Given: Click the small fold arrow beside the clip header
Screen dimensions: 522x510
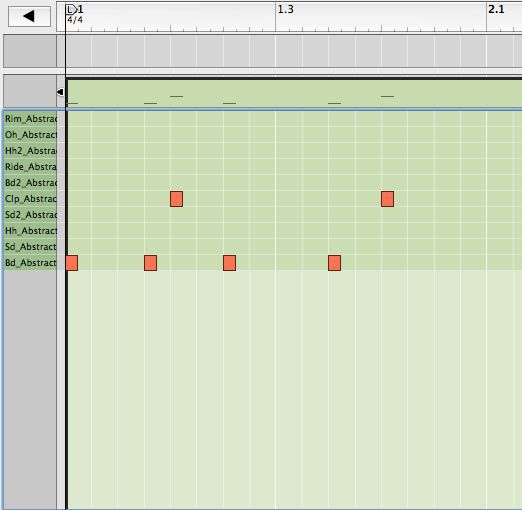Looking at the screenshot, I should (60, 92).
